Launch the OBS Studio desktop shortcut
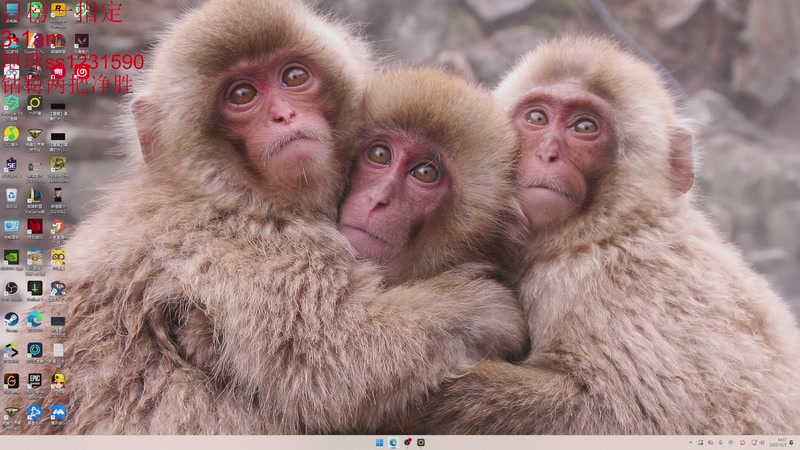Screen dimensions: 800x450 pyautogui.click(x=11, y=288)
